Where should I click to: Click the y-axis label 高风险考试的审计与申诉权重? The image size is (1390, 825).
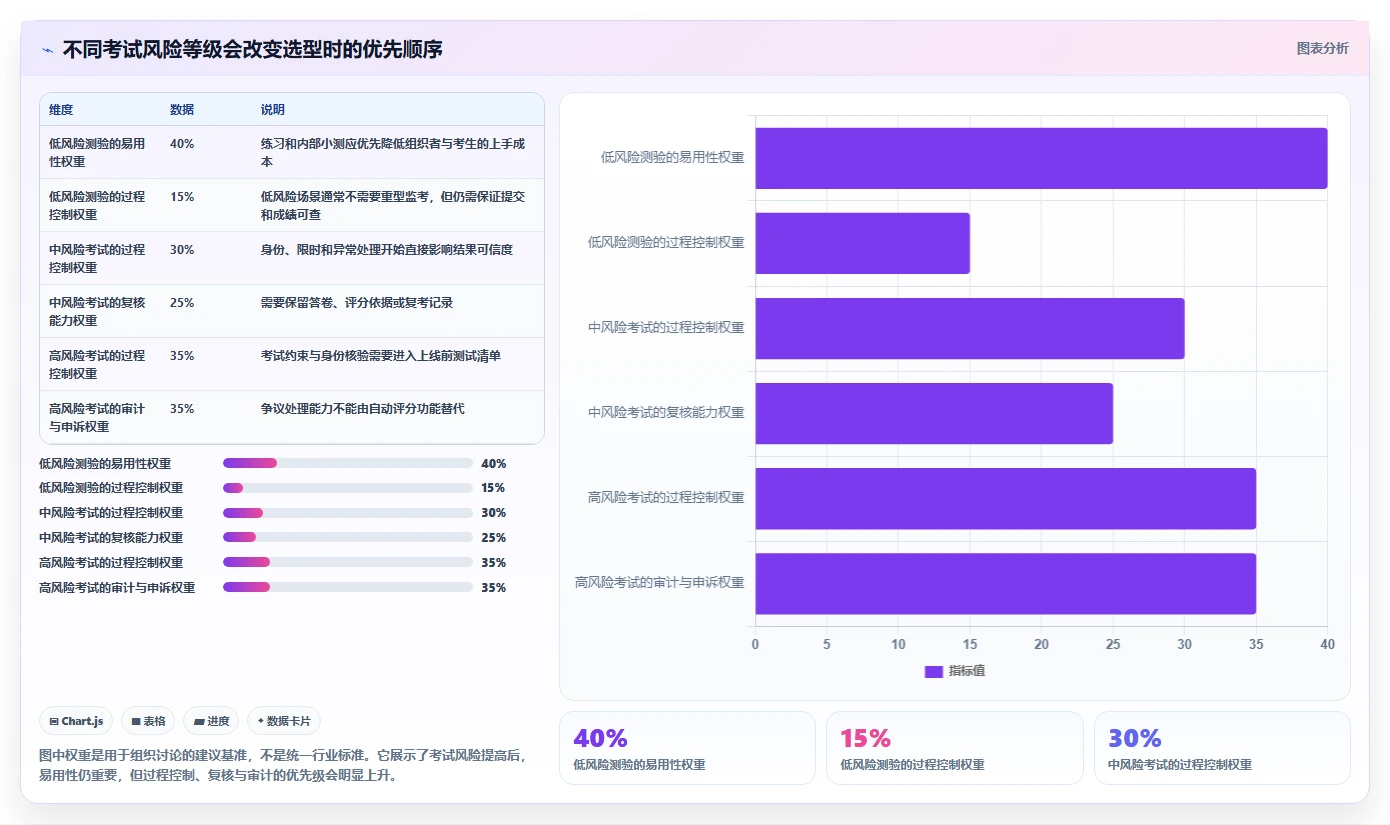660,582
